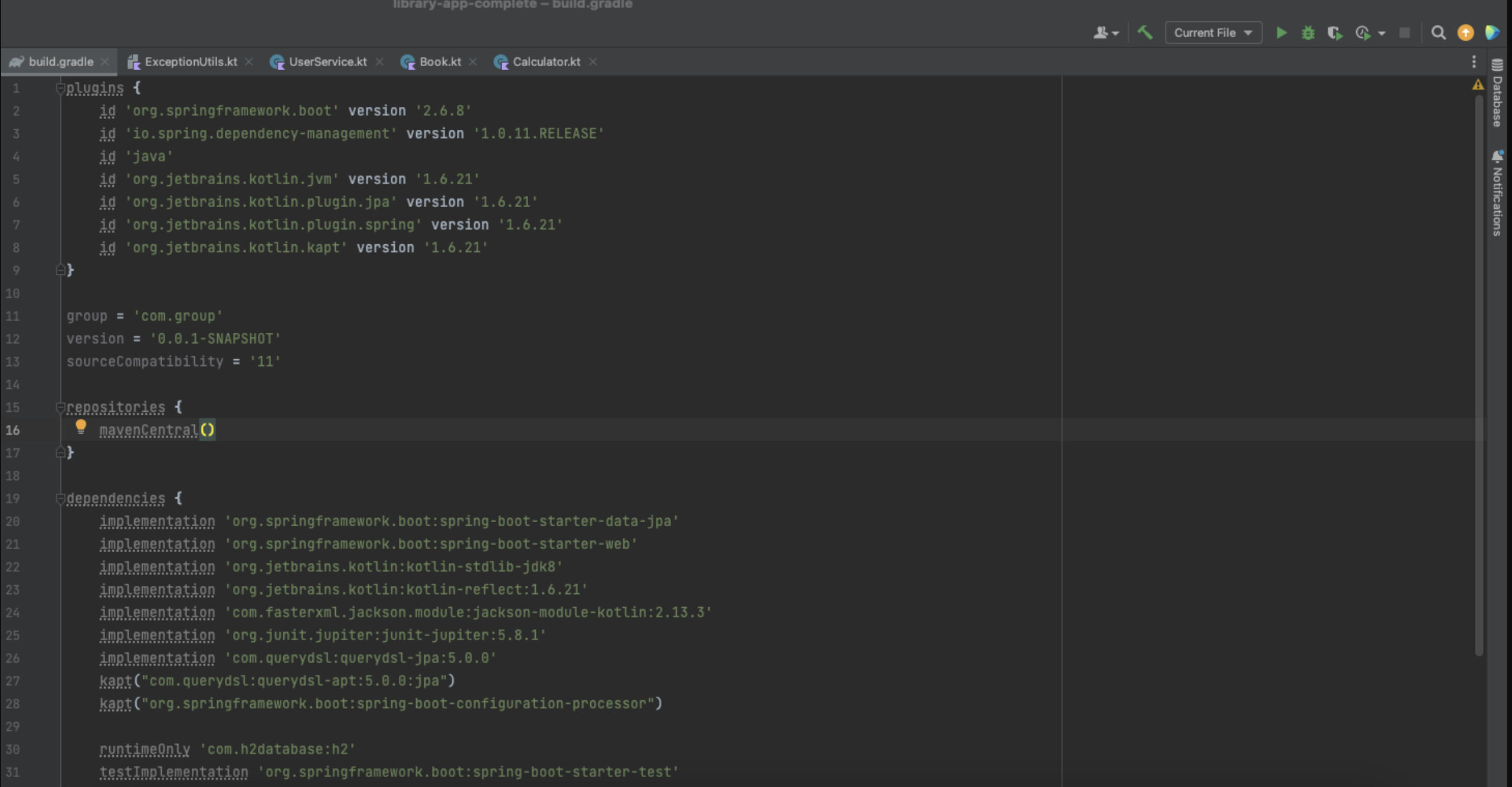Image resolution: width=1512 pixels, height=787 pixels.
Task: Expand profiler options dropdown arrow
Action: (1382, 34)
